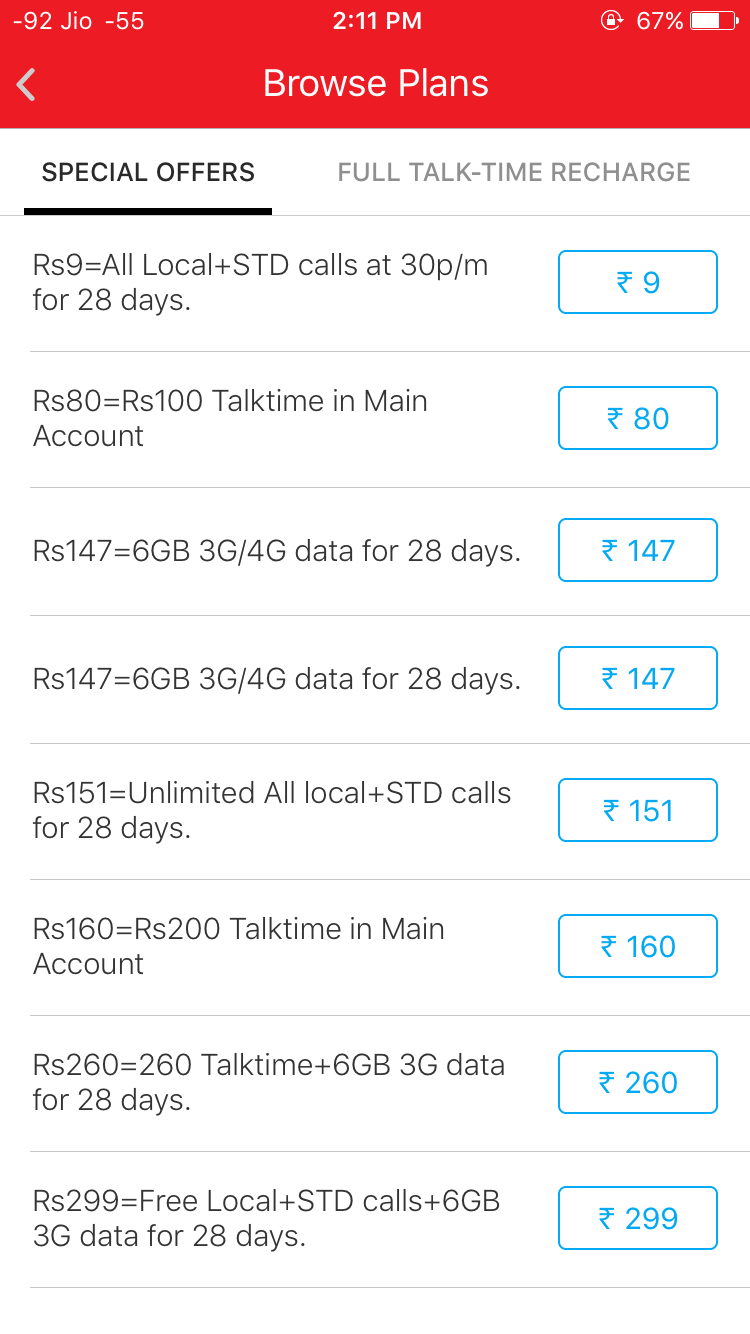
Task: Select the ₹ 9 recharge button
Action: (x=637, y=283)
